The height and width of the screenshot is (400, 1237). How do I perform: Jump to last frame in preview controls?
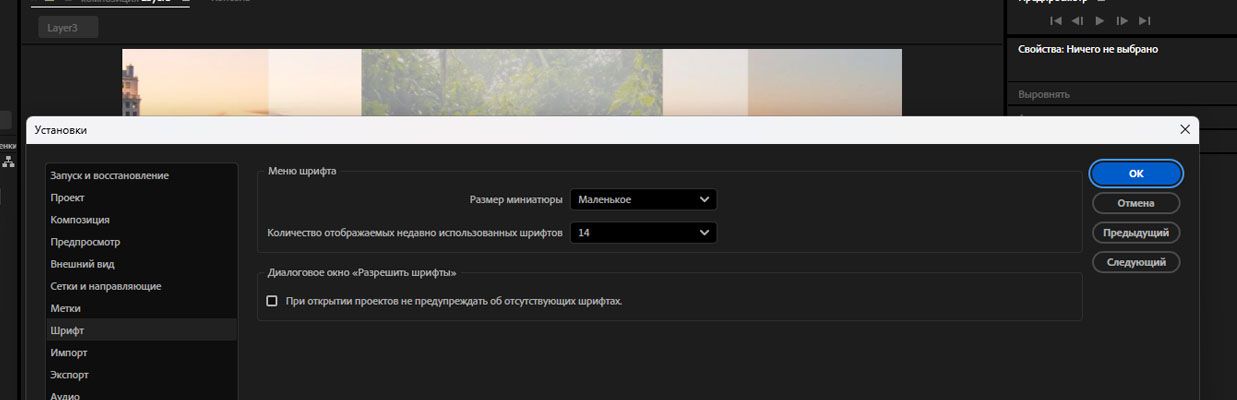pos(1145,20)
